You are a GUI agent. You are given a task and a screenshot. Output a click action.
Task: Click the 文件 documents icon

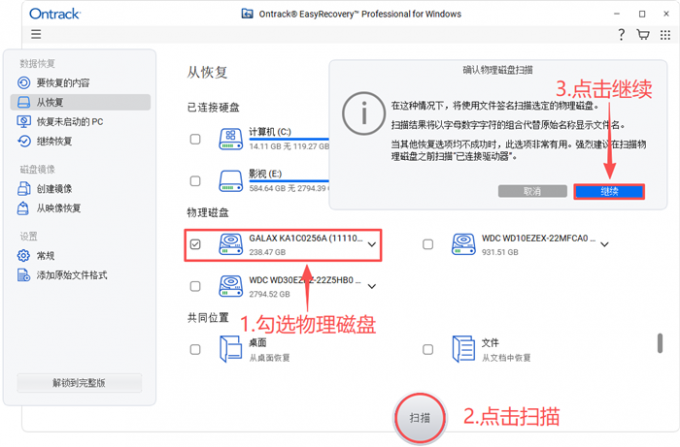pyautogui.click(x=464, y=349)
